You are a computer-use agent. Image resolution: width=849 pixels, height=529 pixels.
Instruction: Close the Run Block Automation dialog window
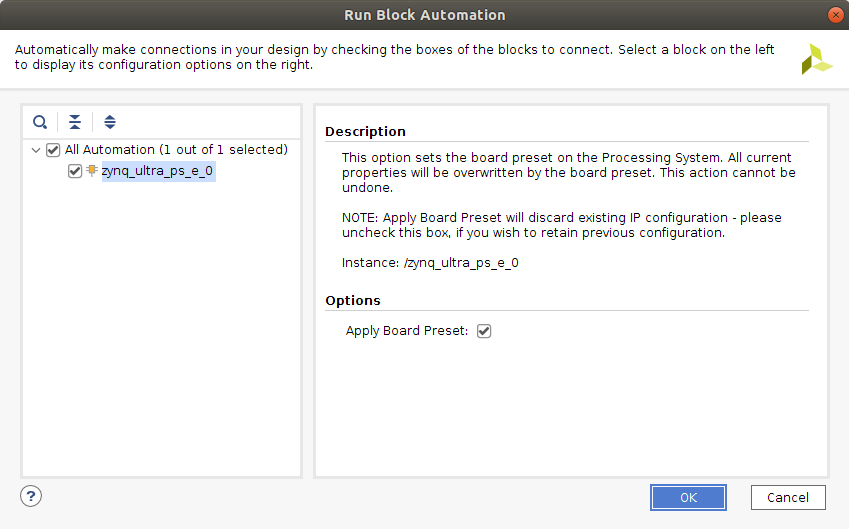click(x=835, y=15)
